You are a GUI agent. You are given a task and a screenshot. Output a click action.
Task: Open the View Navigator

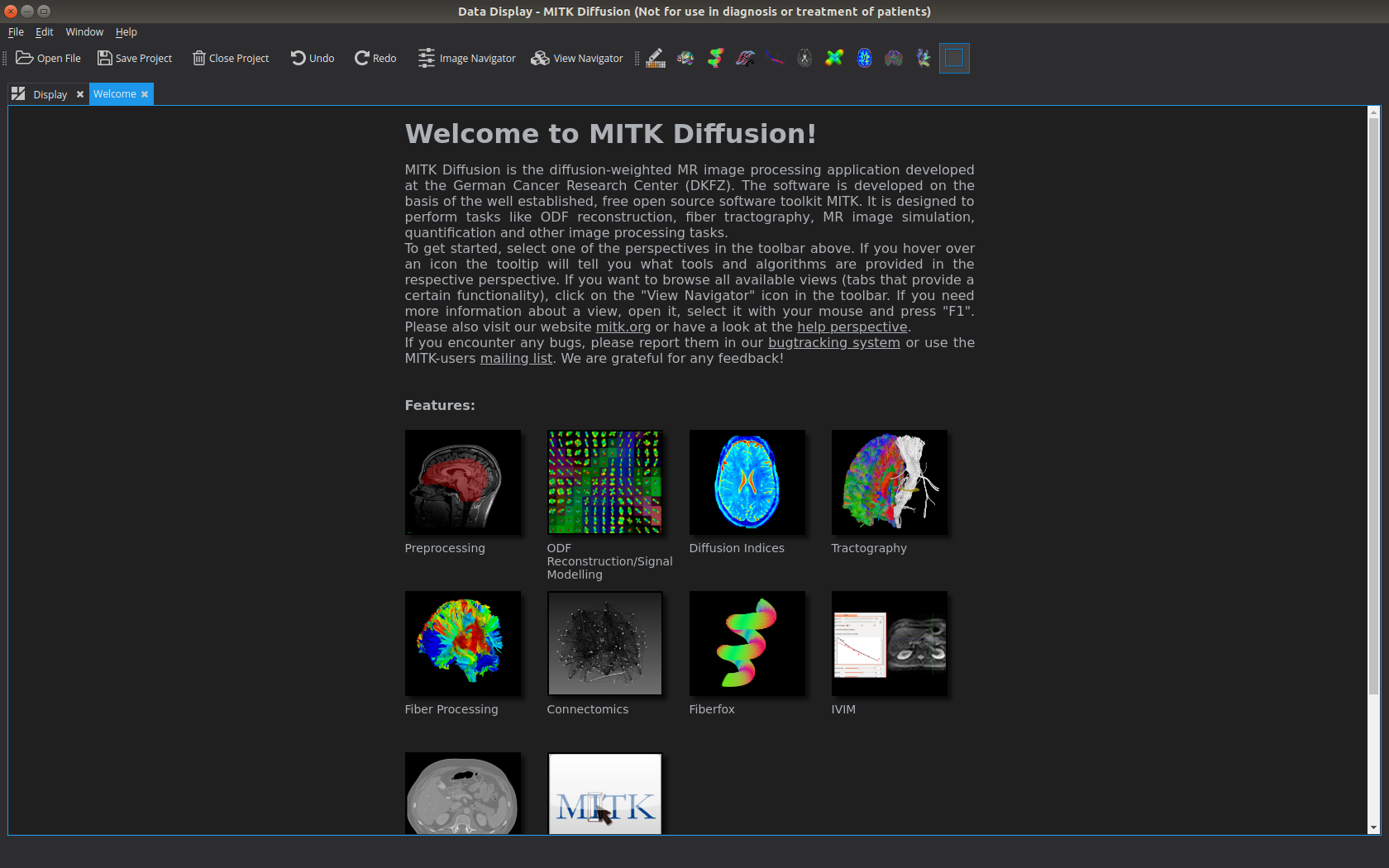click(x=577, y=58)
